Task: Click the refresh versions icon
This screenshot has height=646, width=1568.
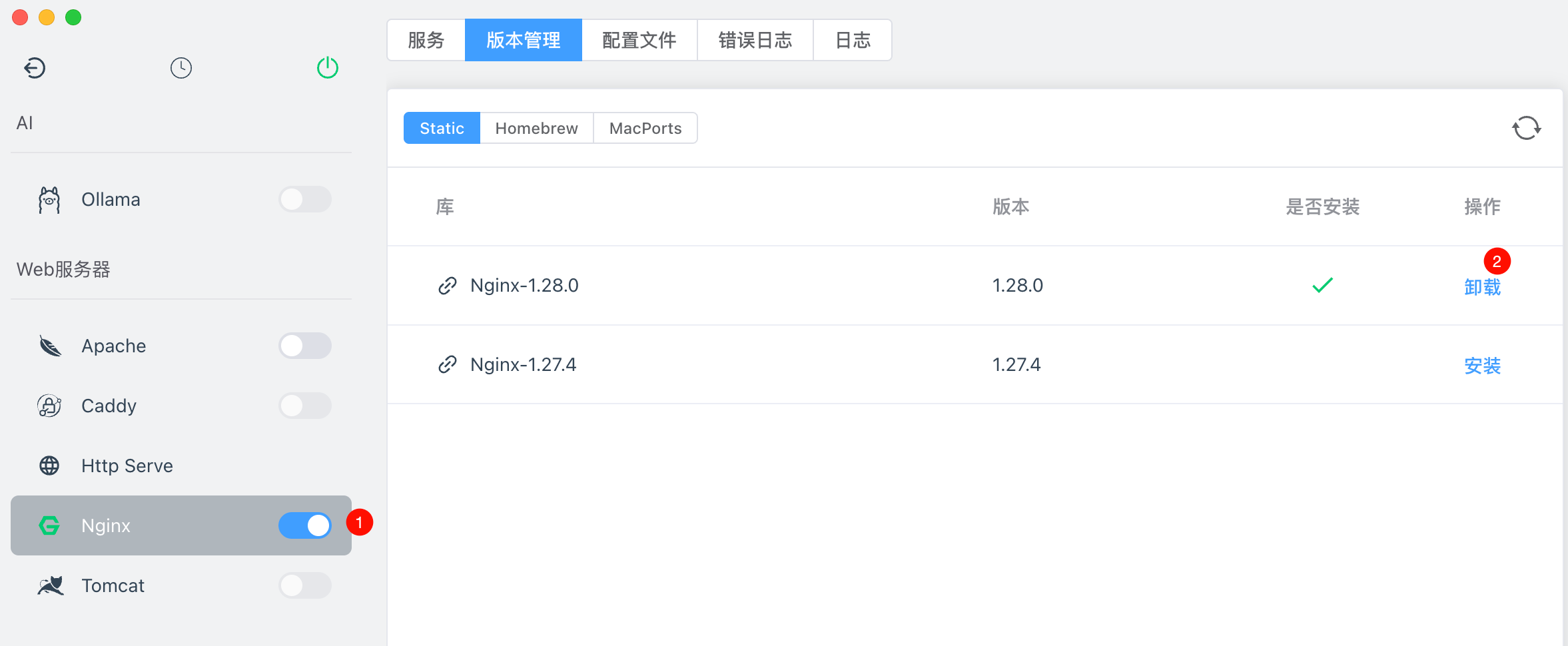Action: coord(1526,128)
